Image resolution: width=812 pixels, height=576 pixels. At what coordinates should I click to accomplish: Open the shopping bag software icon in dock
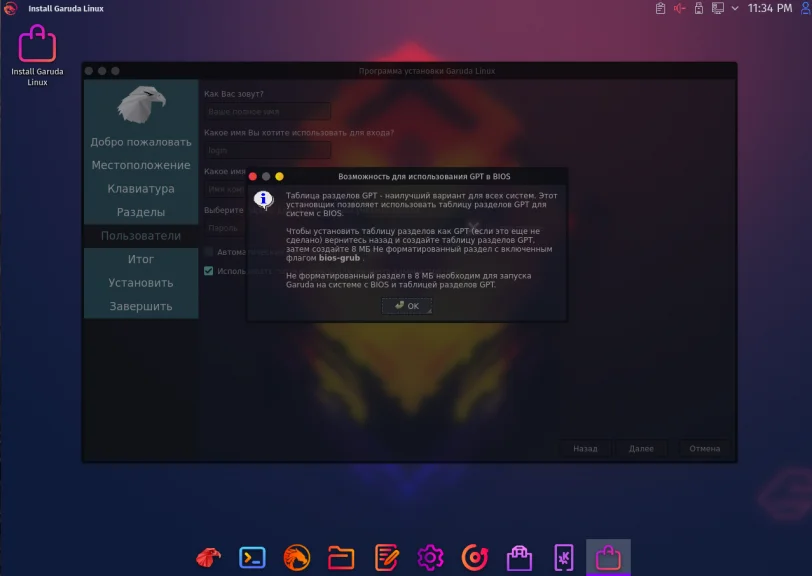point(521,558)
